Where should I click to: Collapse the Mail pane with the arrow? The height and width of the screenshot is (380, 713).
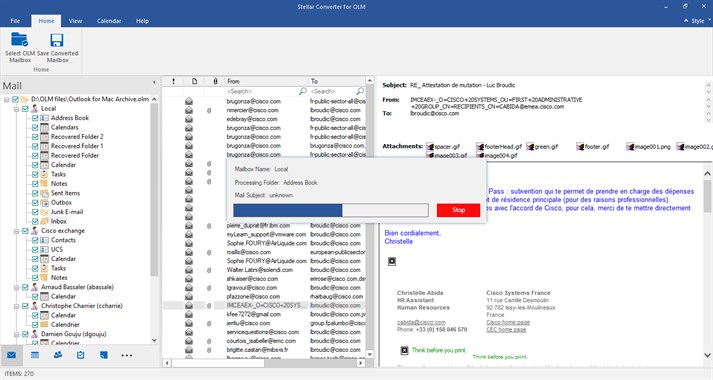tap(154, 83)
